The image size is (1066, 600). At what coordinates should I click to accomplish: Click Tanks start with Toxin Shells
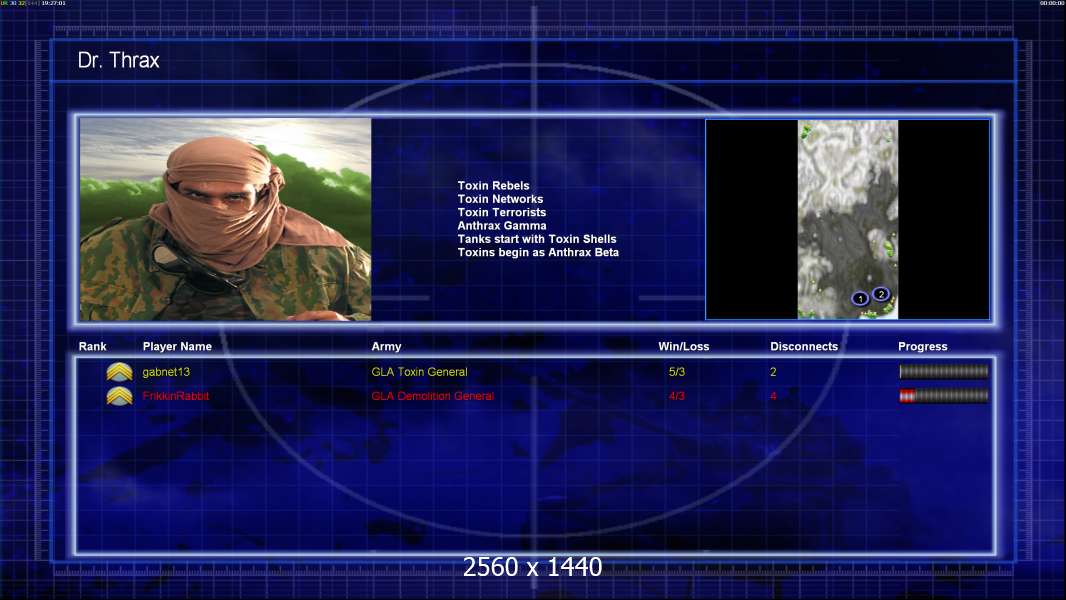coord(536,239)
